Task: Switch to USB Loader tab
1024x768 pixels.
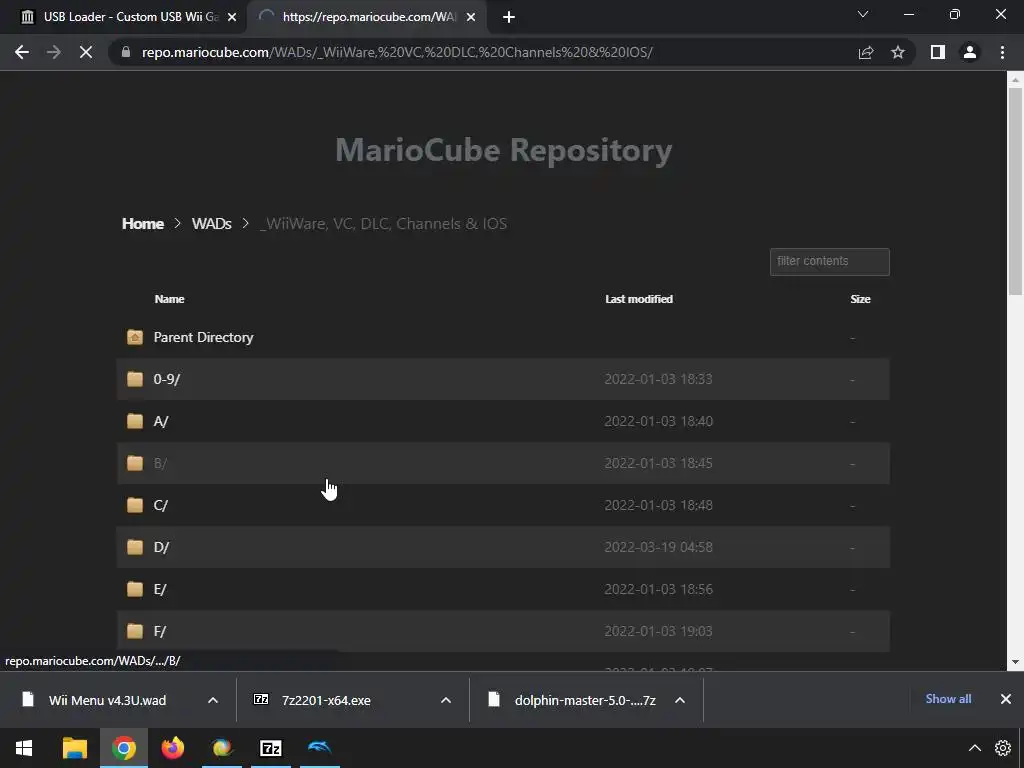Action: point(131,17)
